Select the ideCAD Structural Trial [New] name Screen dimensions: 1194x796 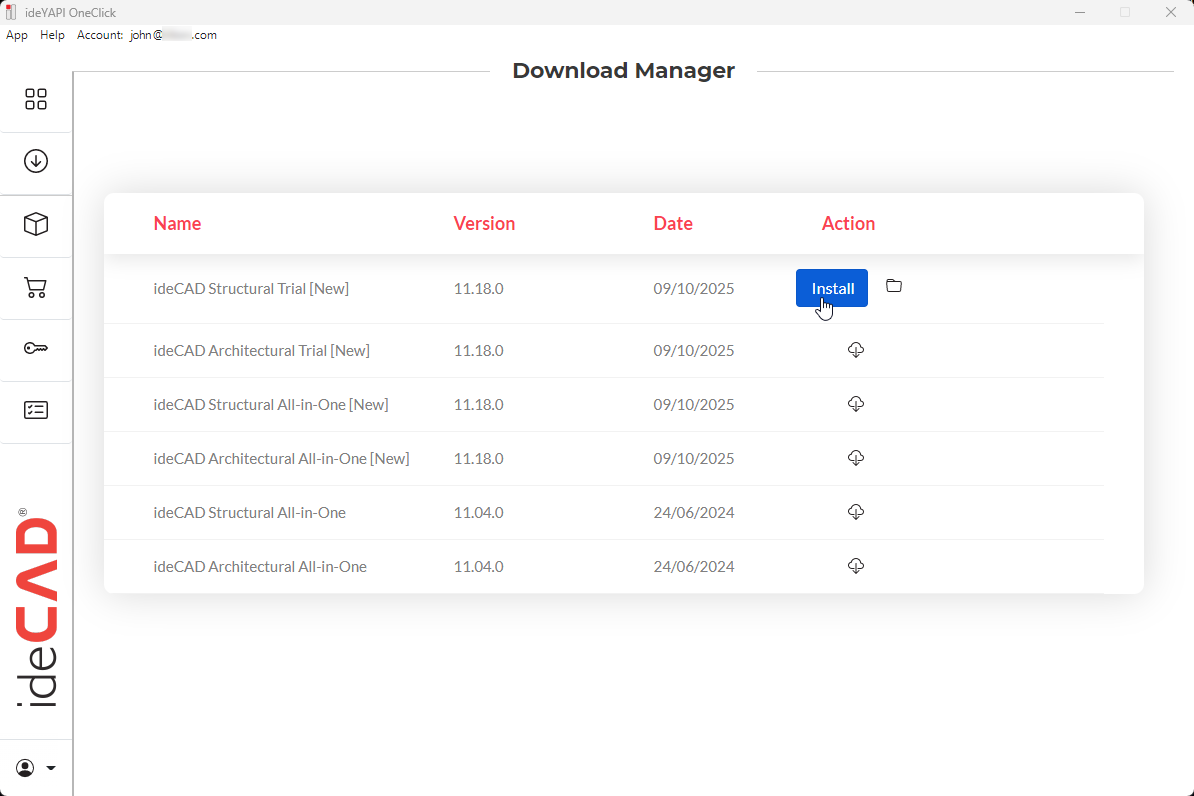point(251,289)
